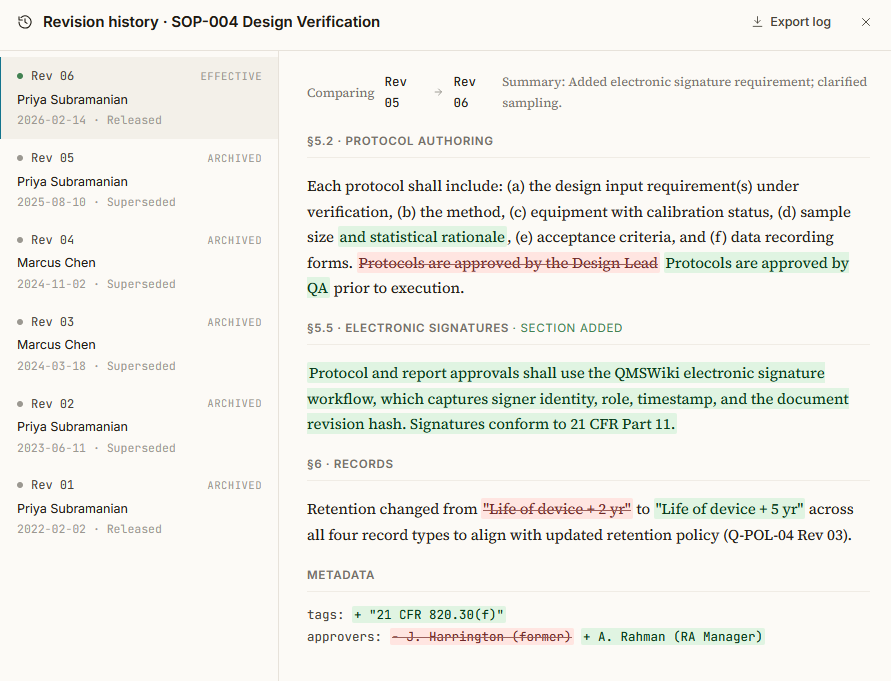
Task: View the Rev 02 revision entry
Action: point(139,425)
